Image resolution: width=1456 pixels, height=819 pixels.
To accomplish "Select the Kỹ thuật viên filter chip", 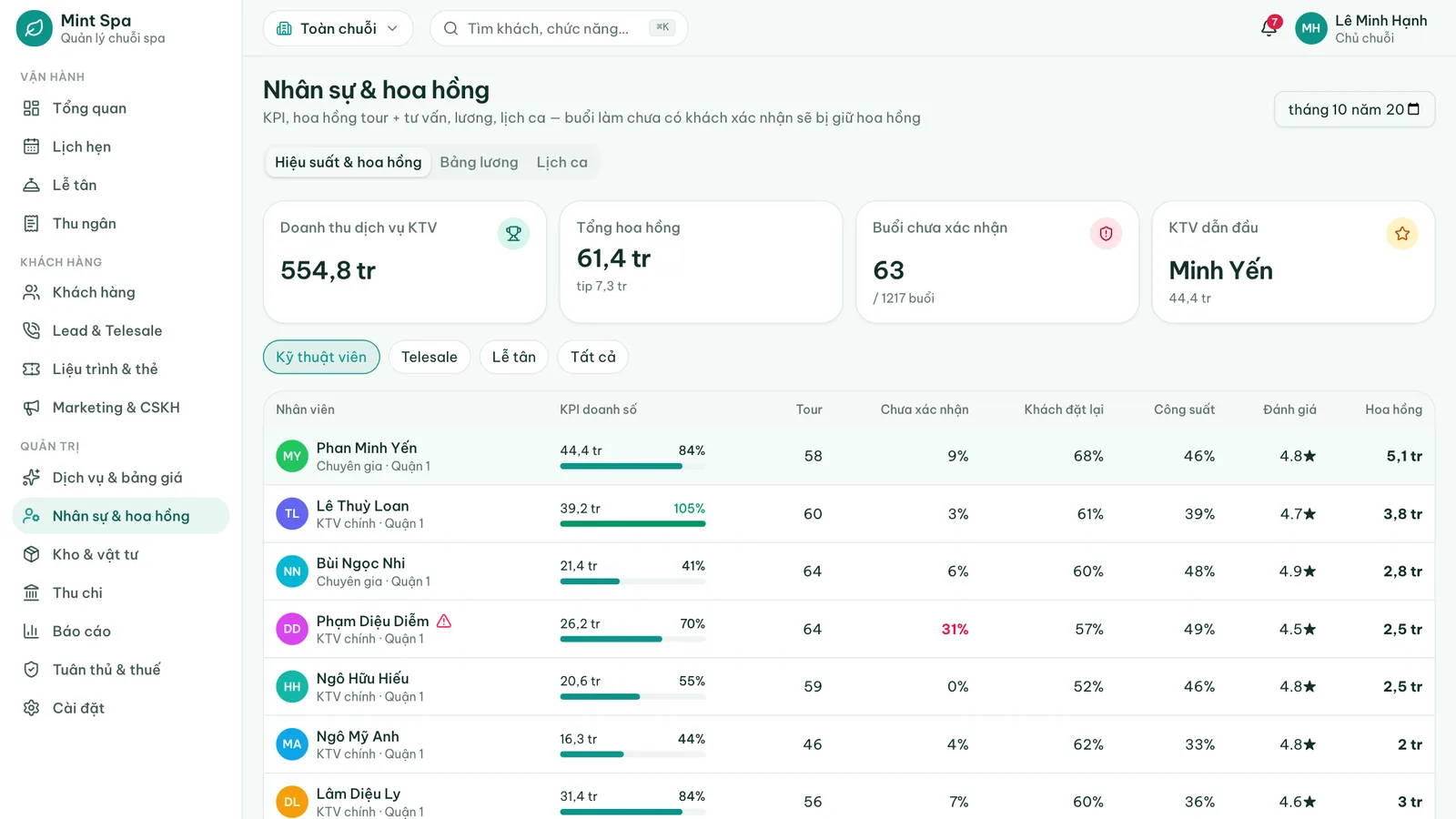I will (x=321, y=357).
